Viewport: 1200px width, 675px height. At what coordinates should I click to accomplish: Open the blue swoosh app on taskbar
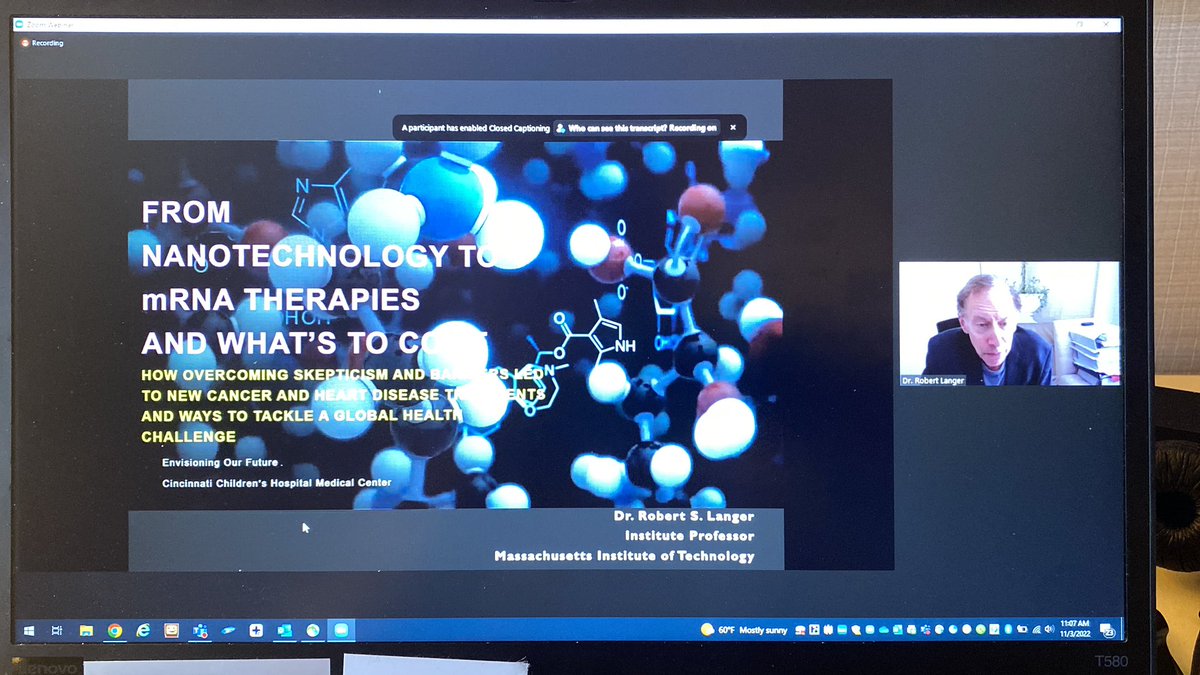(x=228, y=630)
